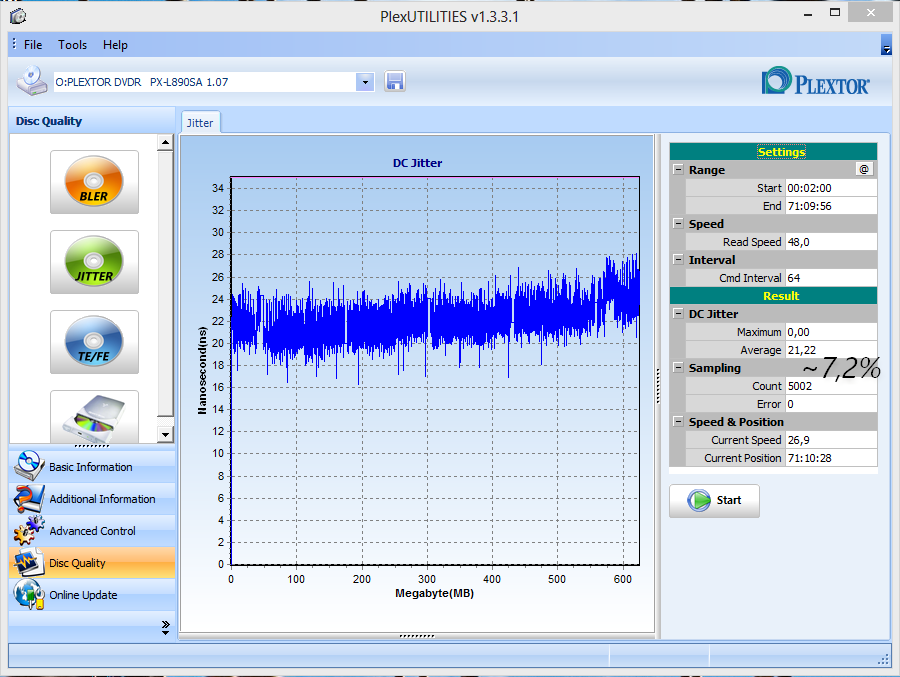The image size is (900, 677).
Task: Click the @ button in Range row
Action: pos(864,169)
